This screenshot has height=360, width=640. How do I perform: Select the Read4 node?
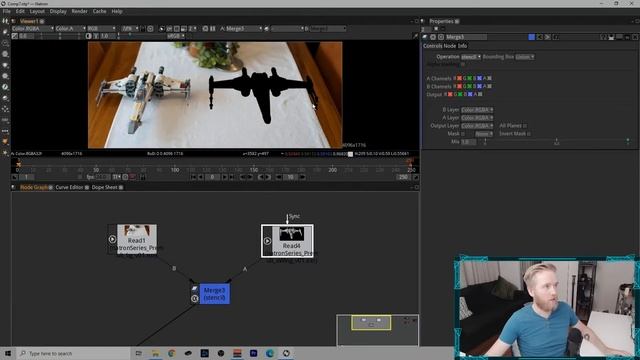click(x=288, y=241)
